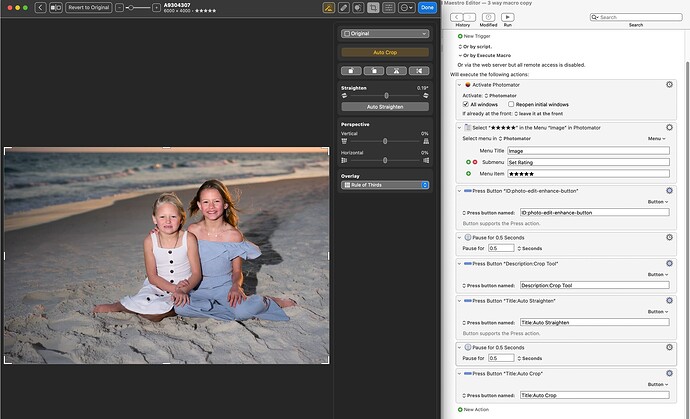
Task: Click vertical perspective left icon
Action: 344,141
